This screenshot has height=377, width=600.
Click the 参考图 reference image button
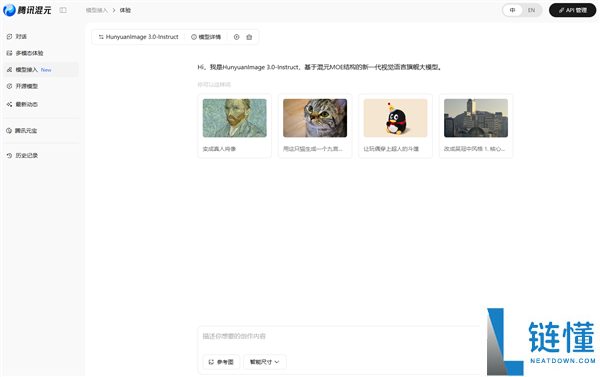pyautogui.click(x=221, y=362)
